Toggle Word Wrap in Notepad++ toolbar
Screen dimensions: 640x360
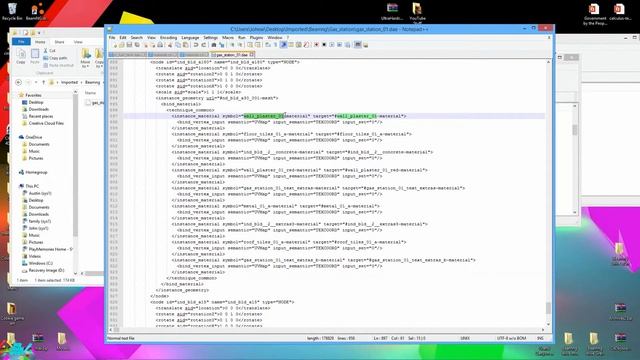268,45
